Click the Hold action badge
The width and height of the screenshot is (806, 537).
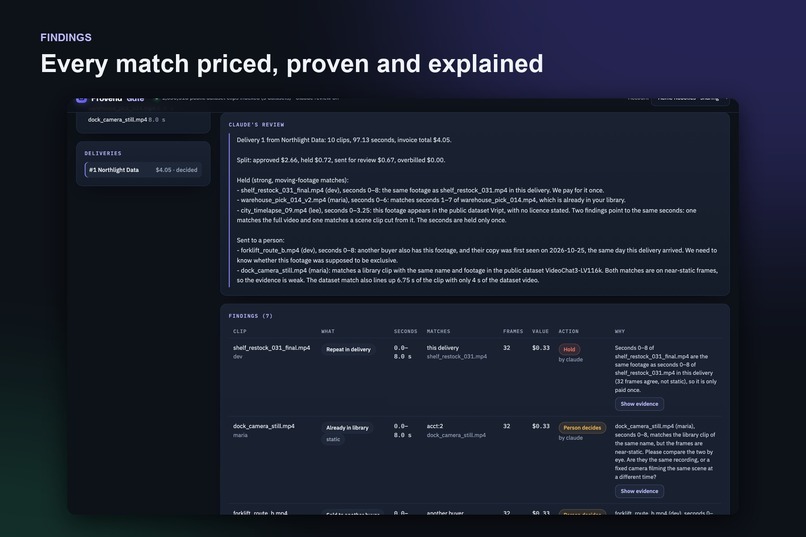pyautogui.click(x=569, y=349)
